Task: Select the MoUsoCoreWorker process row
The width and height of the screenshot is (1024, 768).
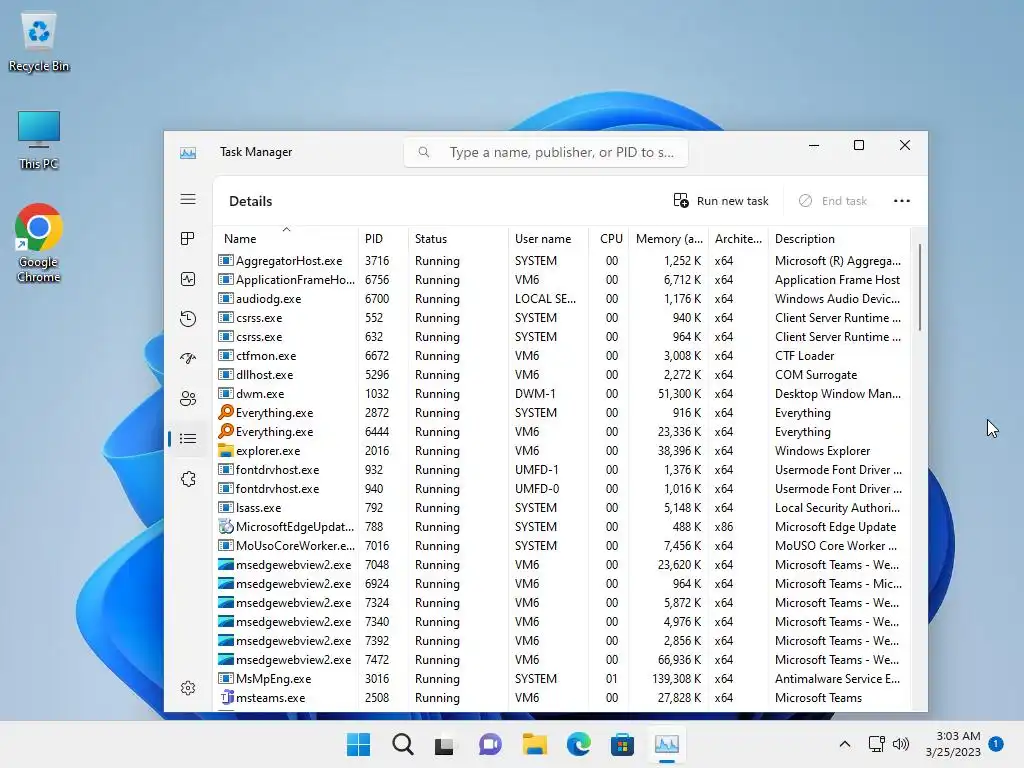Action: 562,545
